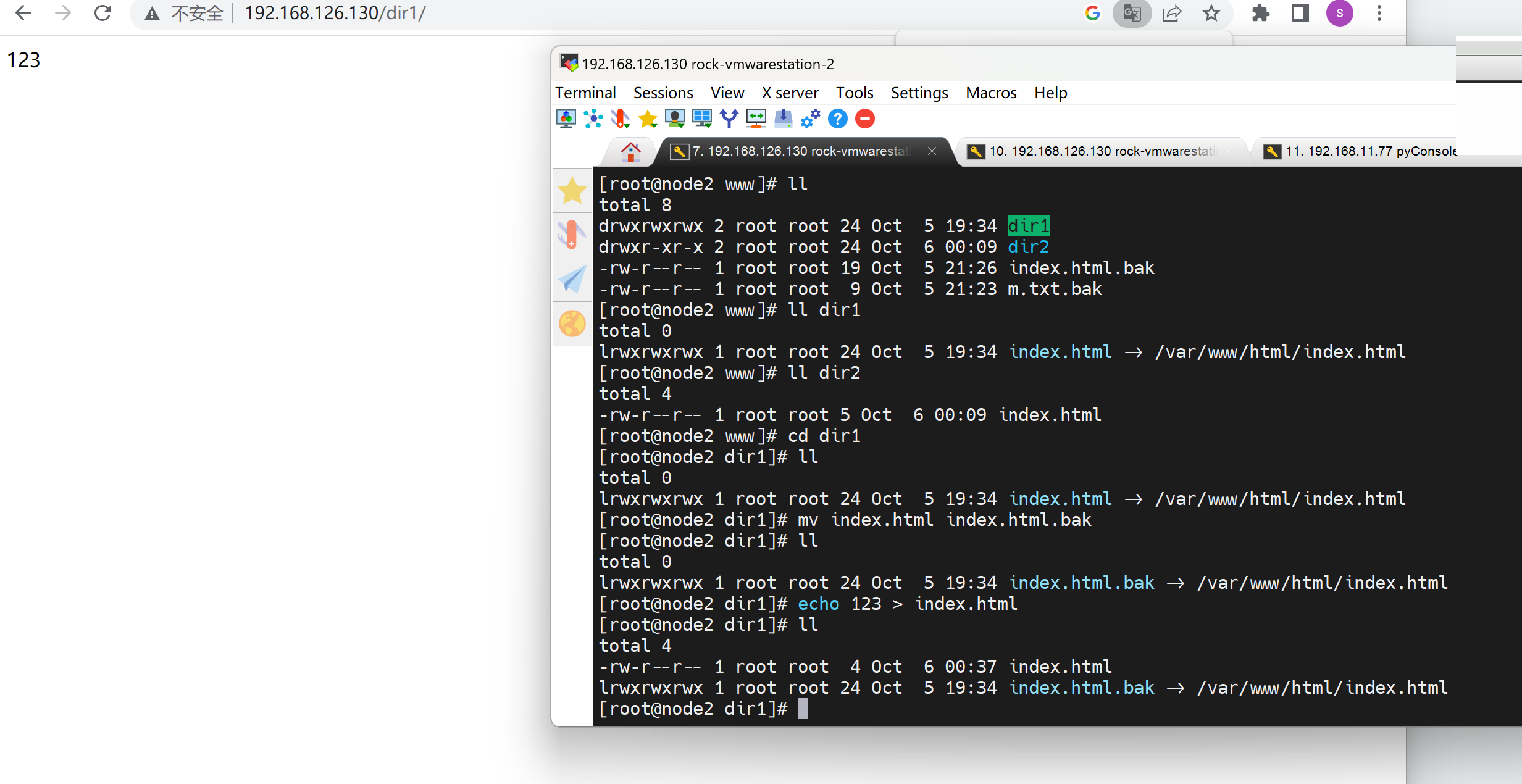
Task: Expand the Swiss knife Tools dropdown in toolbar
Action: (621, 119)
